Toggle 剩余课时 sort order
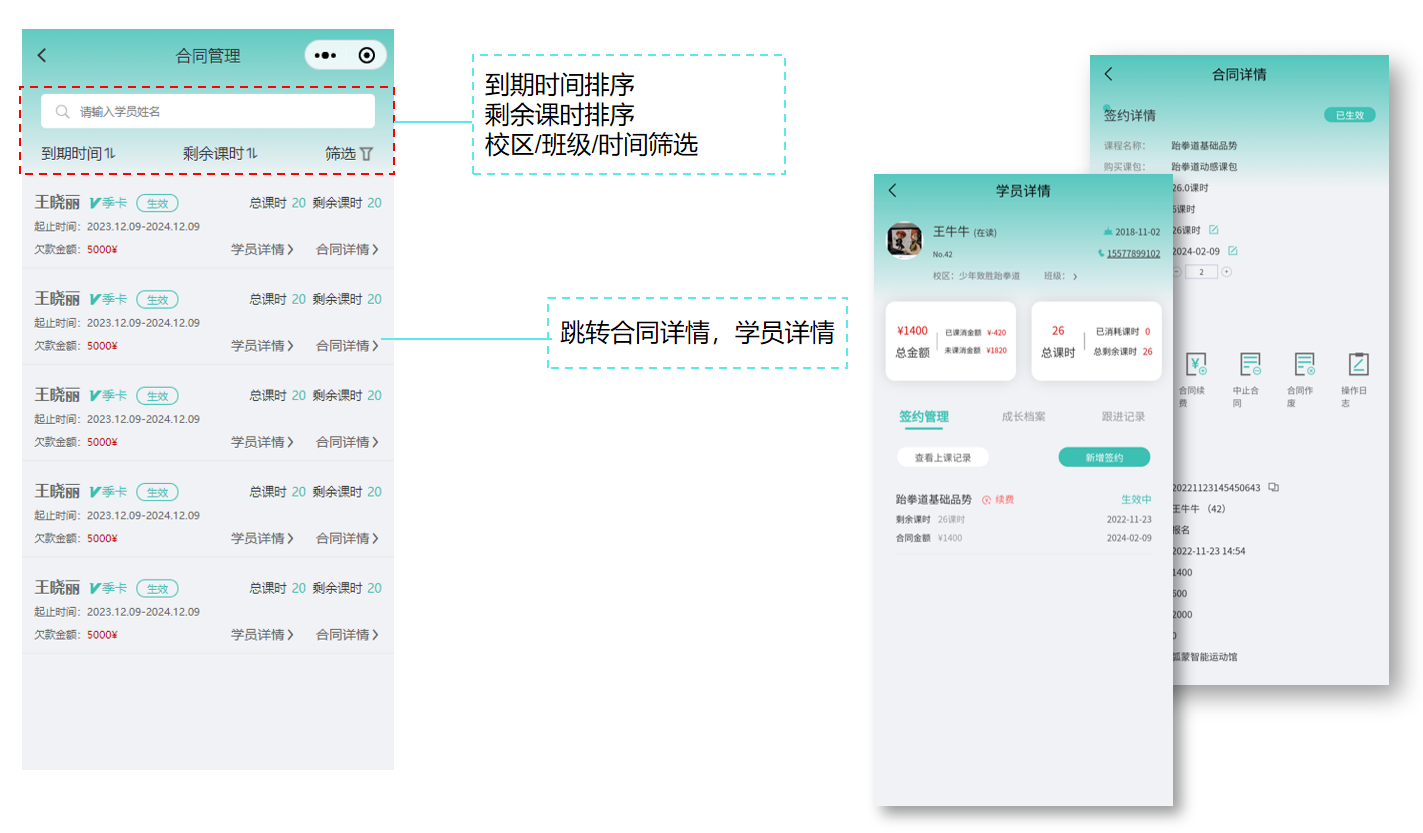This screenshot has height=833, width=1423. pos(220,154)
